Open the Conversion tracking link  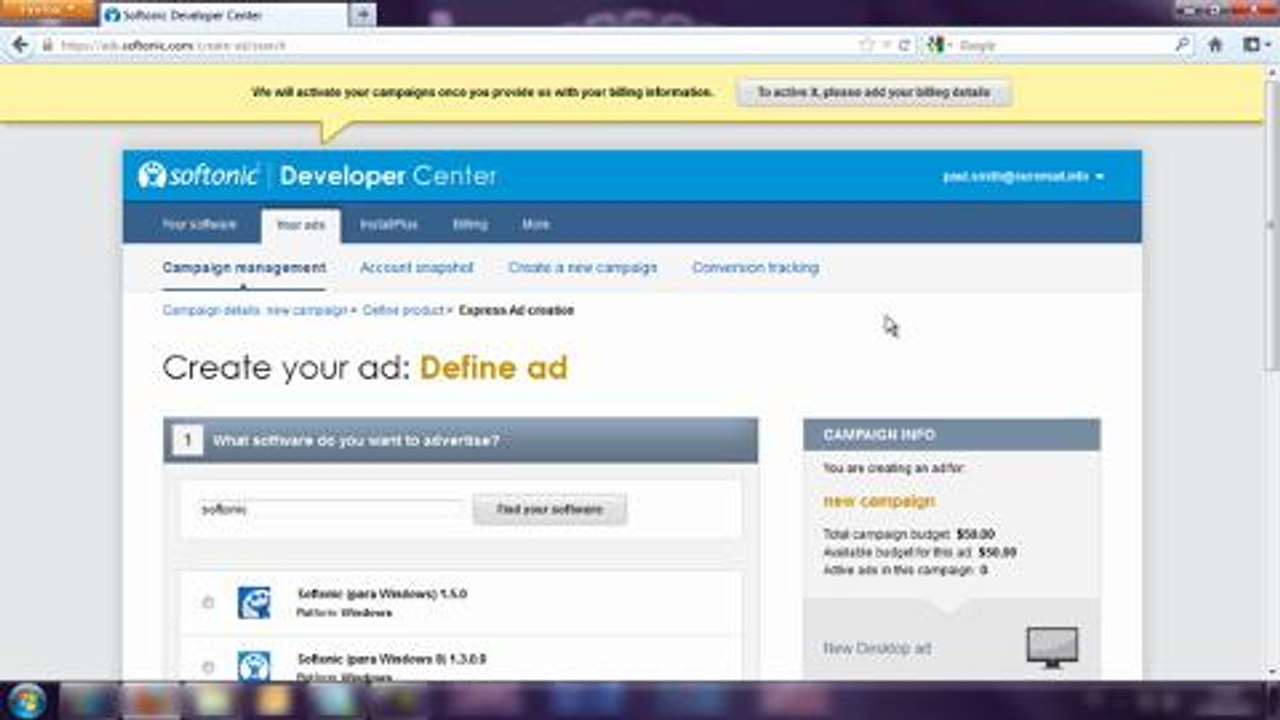pyautogui.click(x=755, y=268)
